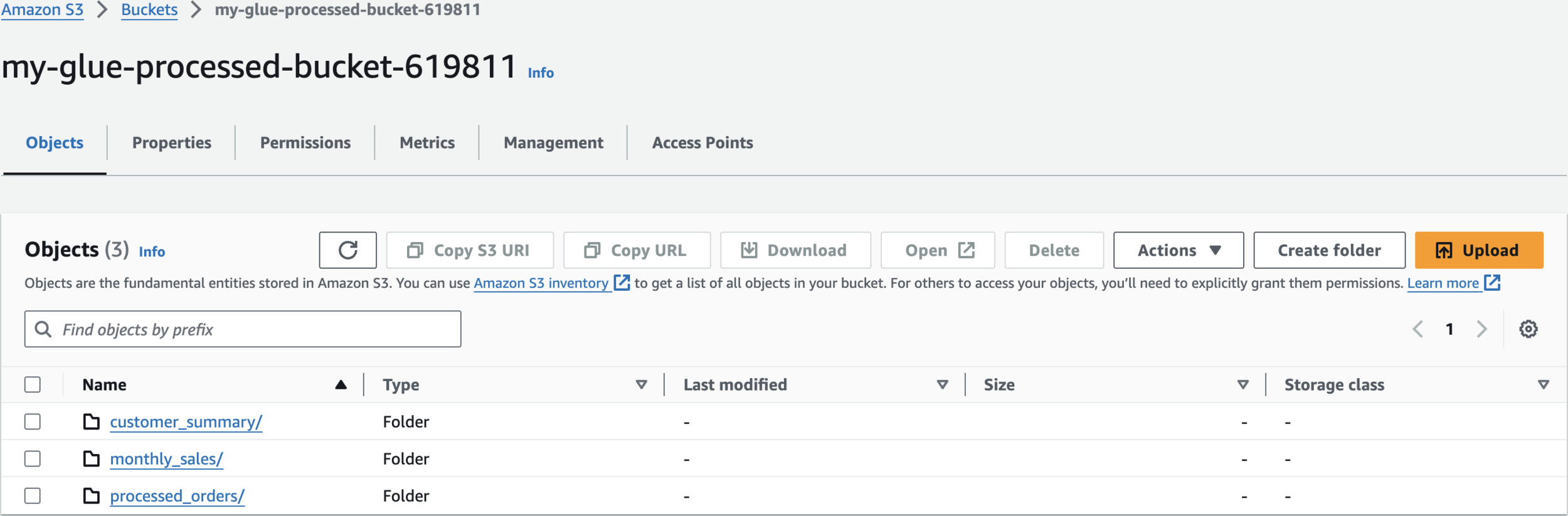Click the external link icon after Amazon S3 inventory

click(x=622, y=283)
